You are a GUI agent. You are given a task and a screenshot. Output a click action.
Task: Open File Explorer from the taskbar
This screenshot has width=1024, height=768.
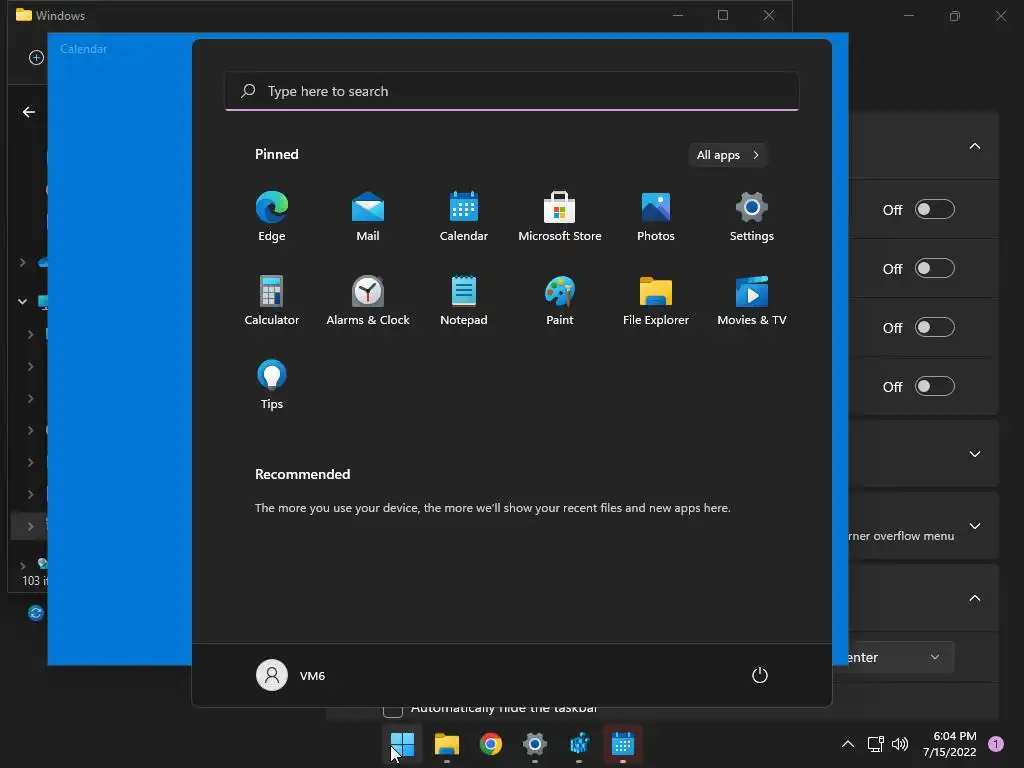[447, 744]
